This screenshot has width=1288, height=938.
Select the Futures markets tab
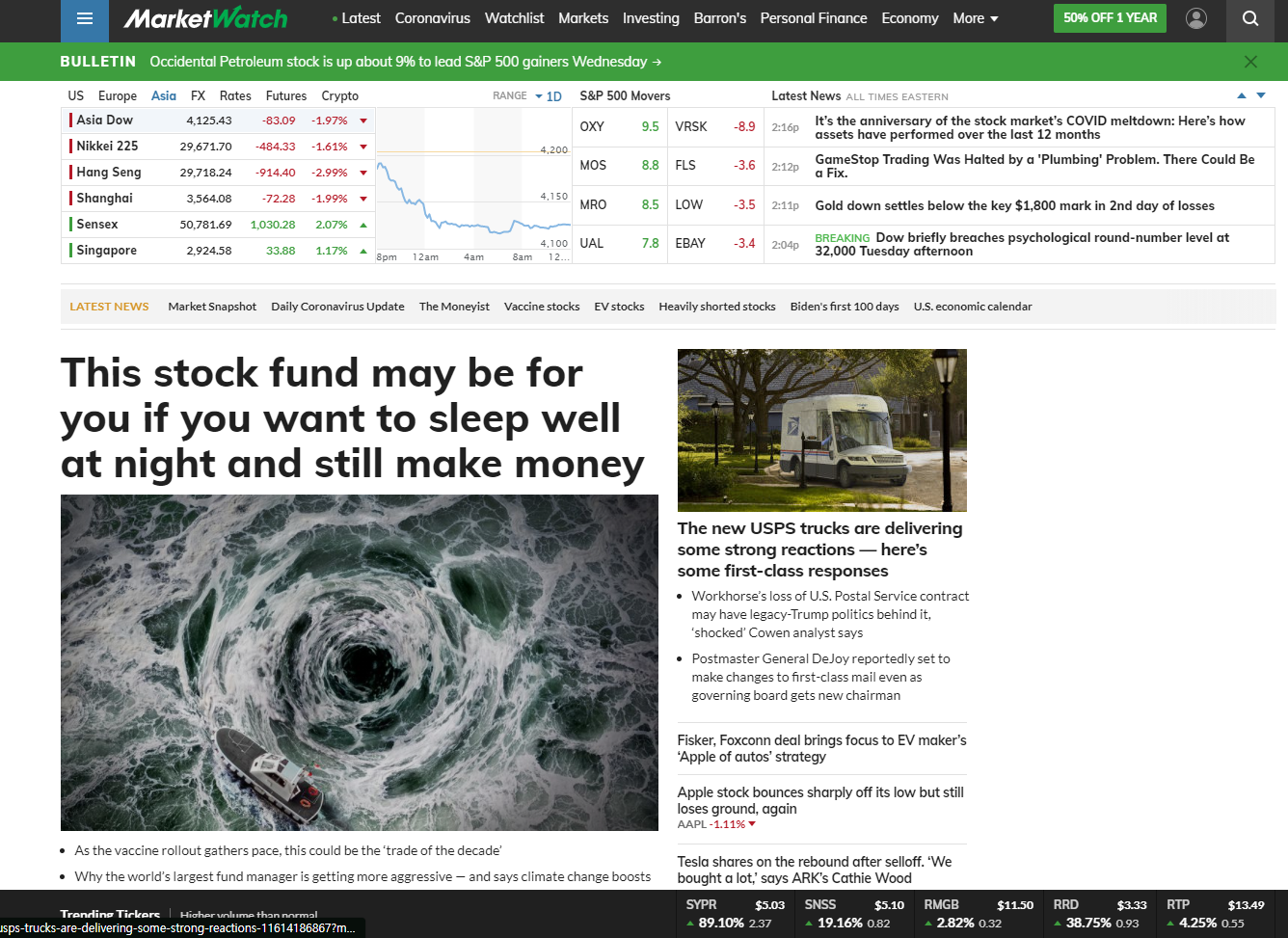[x=286, y=95]
